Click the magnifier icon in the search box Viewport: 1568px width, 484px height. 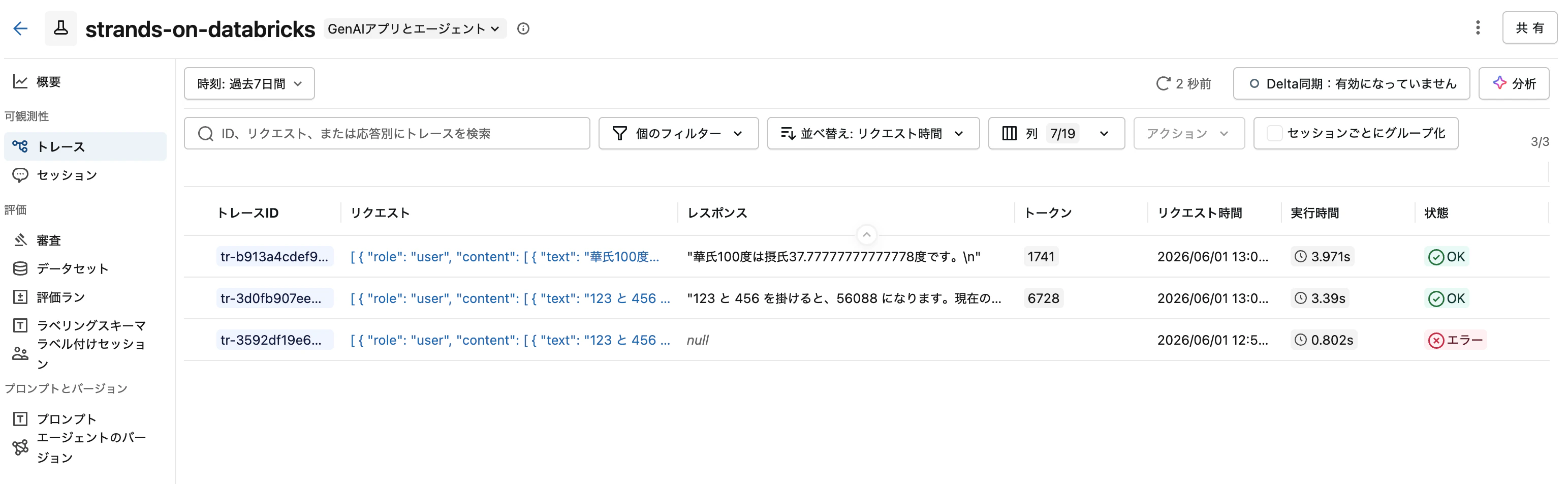click(x=206, y=133)
